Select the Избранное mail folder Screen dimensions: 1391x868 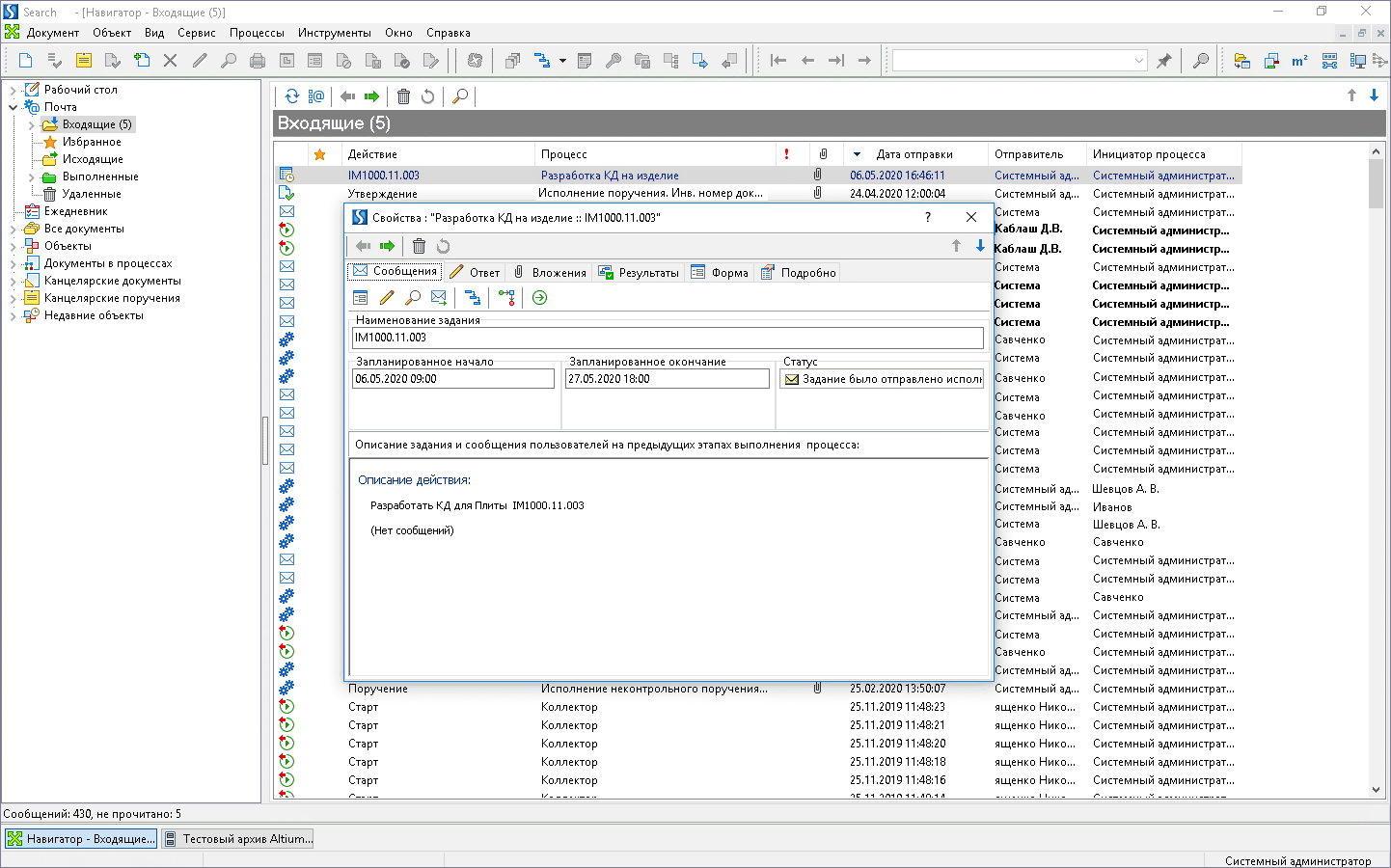coord(92,142)
